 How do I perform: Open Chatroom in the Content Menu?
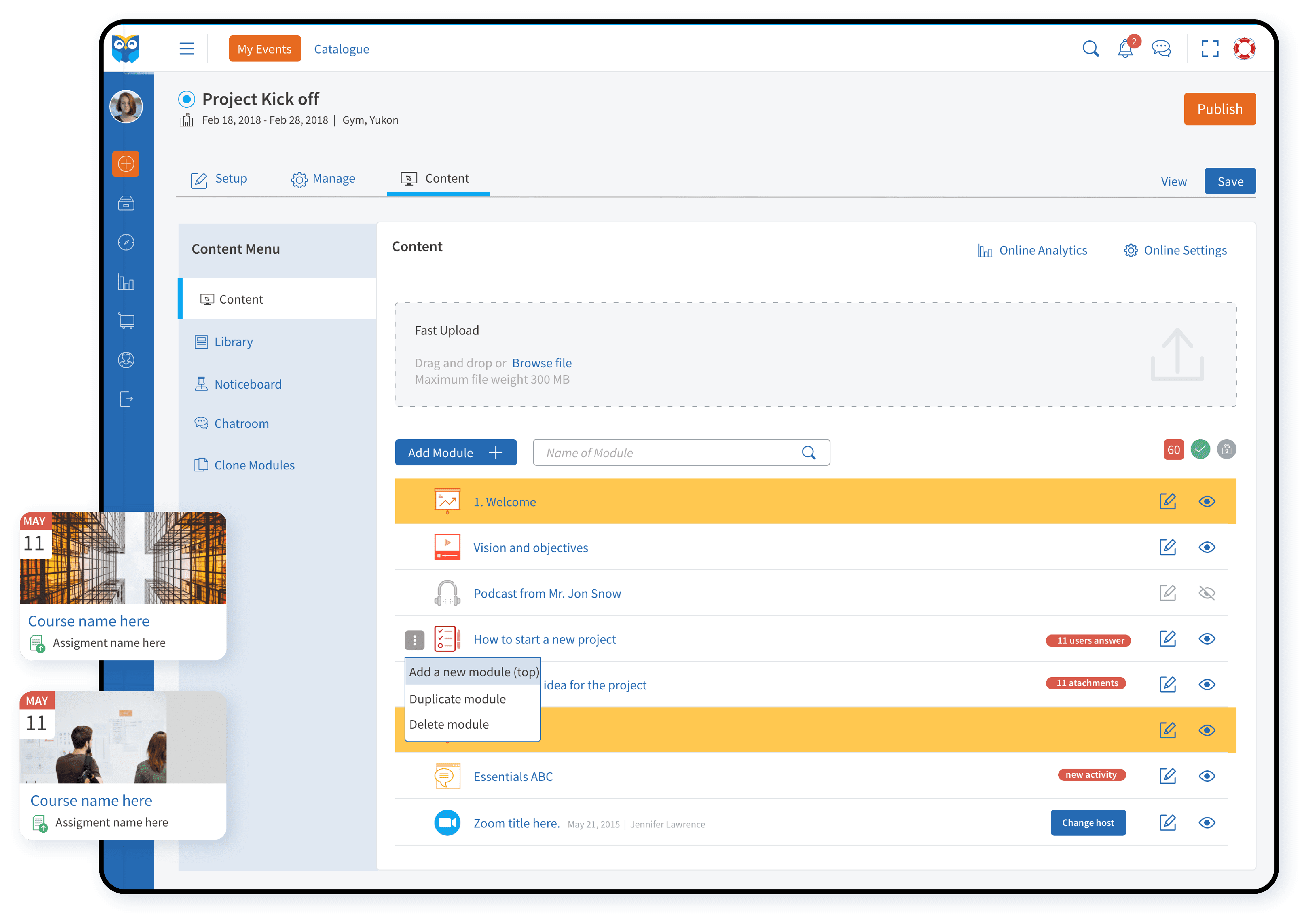[232, 424]
